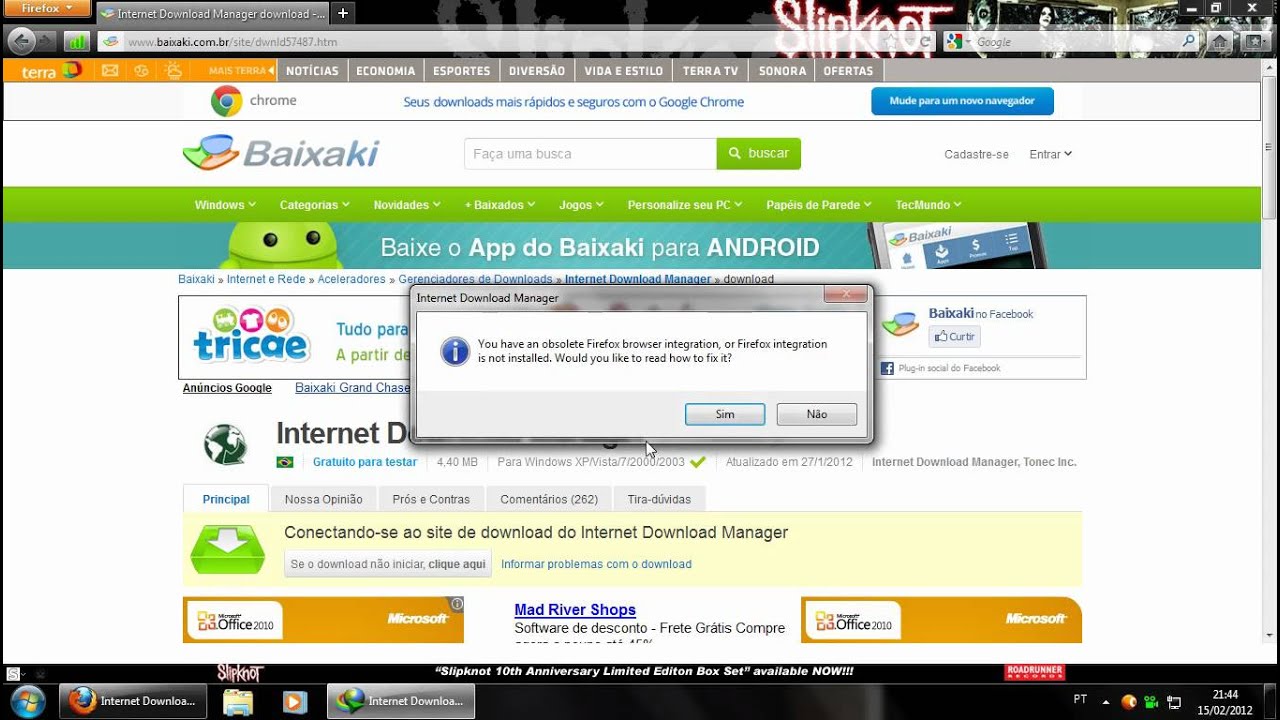Click the search magnifier in Google box
Viewport: 1280px width, 720px height.
[x=1188, y=42]
